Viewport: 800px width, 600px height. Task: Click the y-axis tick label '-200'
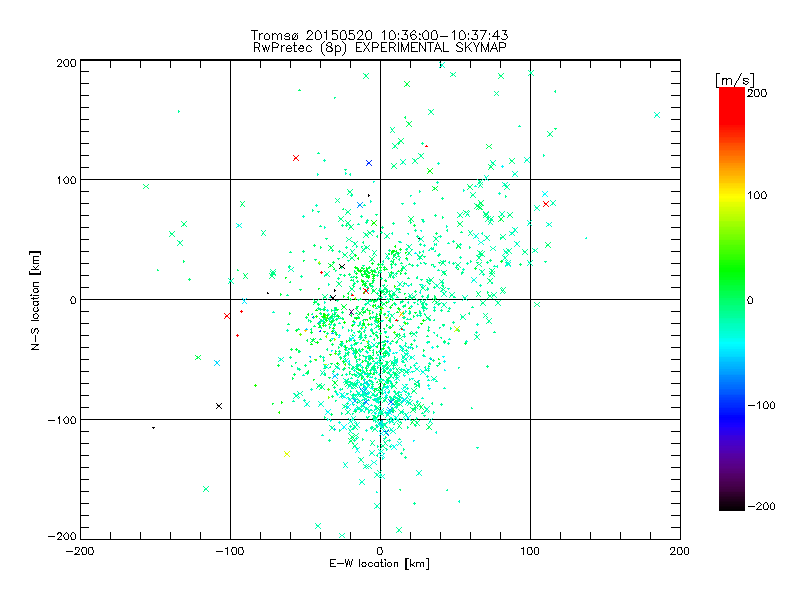pos(62,536)
